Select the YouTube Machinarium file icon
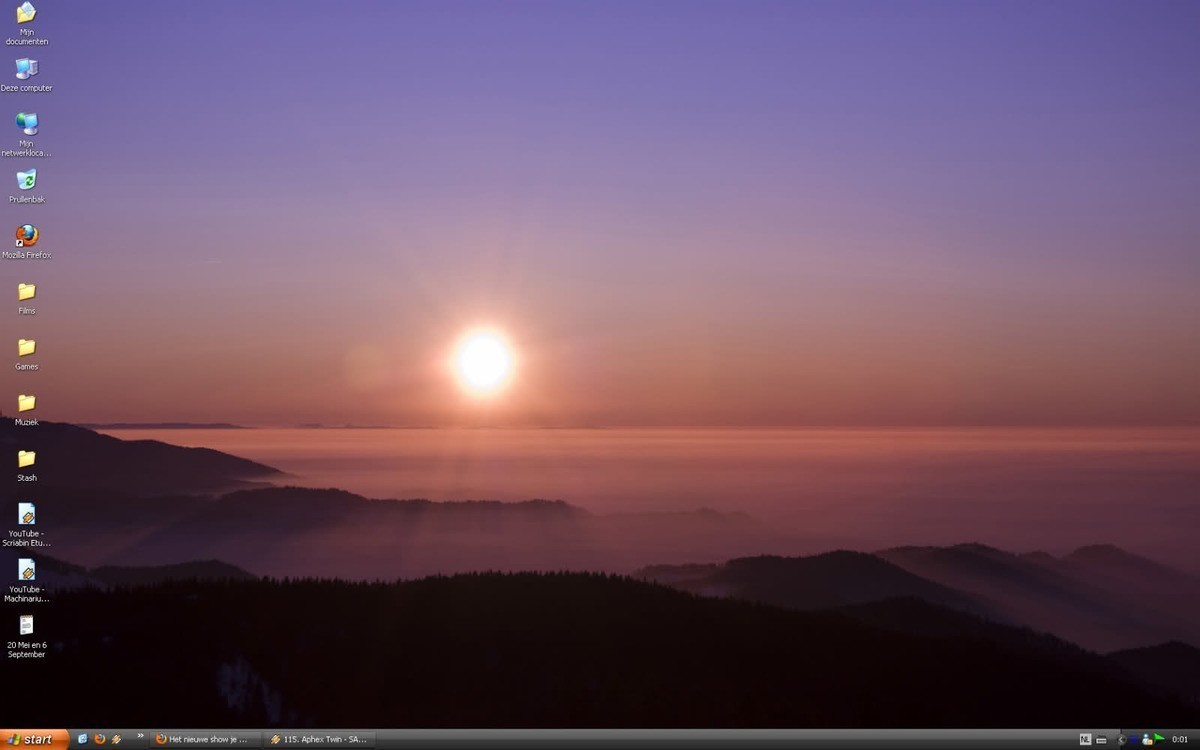 click(x=26, y=570)
